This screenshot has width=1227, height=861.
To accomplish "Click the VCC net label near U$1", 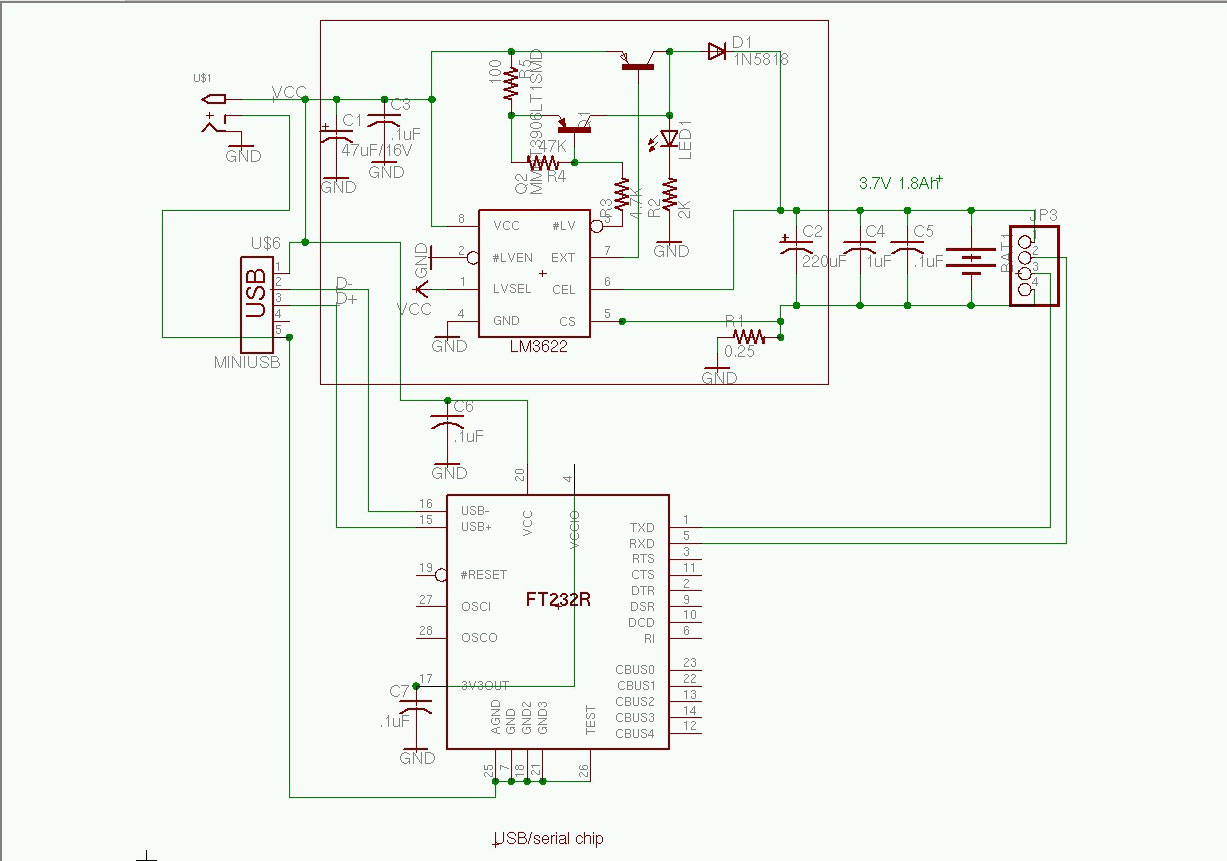I will click(x=290, y=92).
